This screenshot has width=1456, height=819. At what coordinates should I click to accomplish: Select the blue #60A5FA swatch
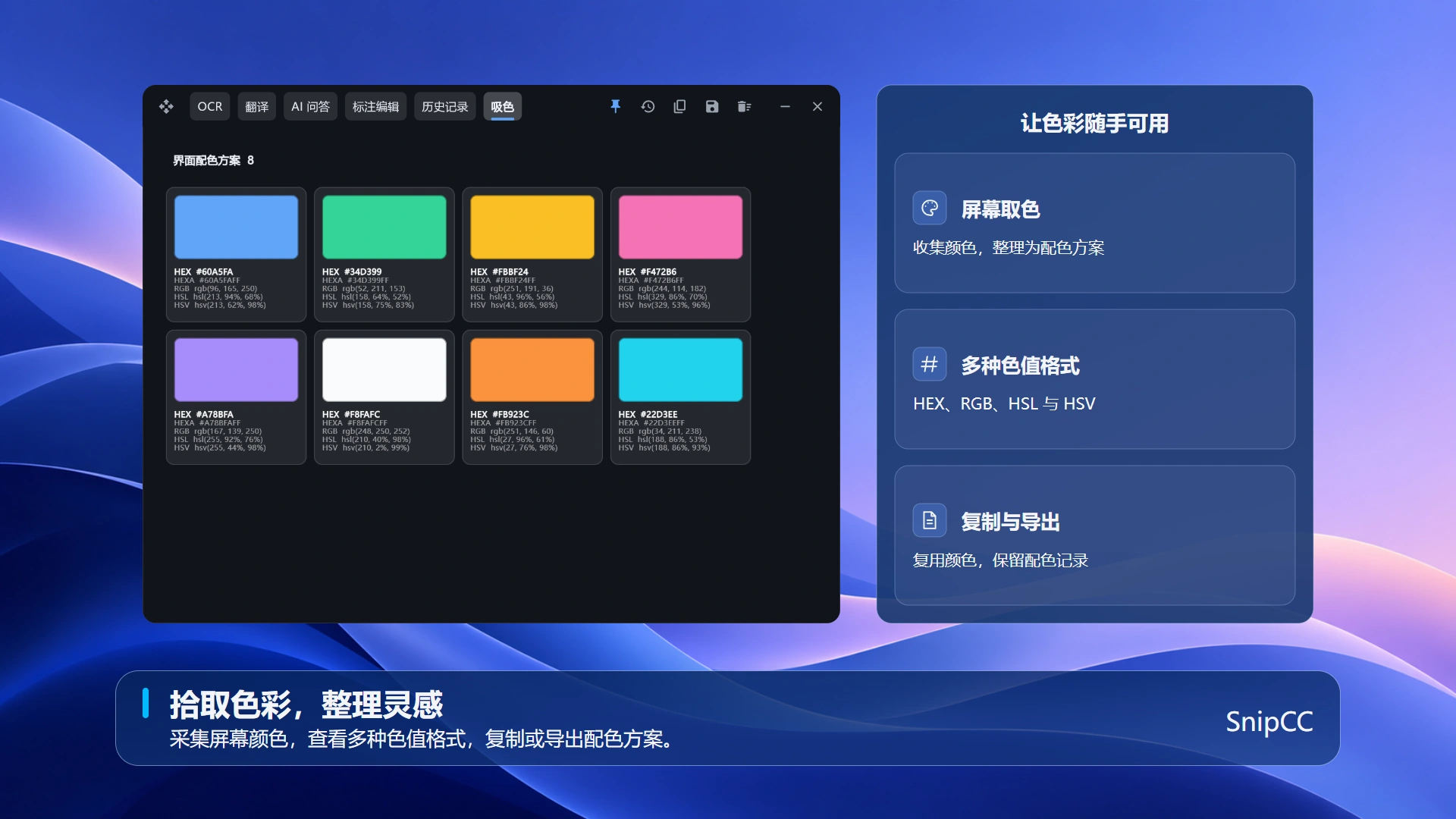pyautogui.click(x=236, y=227)
